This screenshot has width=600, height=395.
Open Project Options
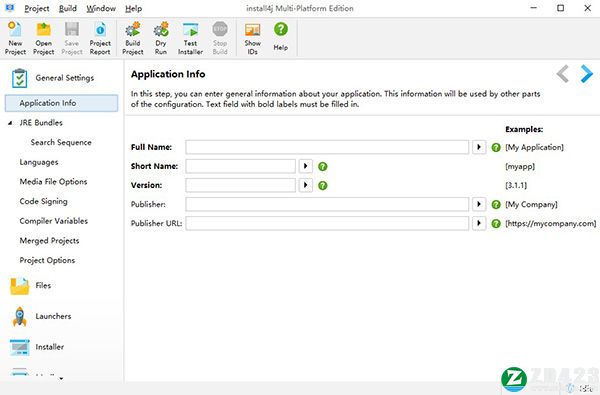tap(47, 260)
